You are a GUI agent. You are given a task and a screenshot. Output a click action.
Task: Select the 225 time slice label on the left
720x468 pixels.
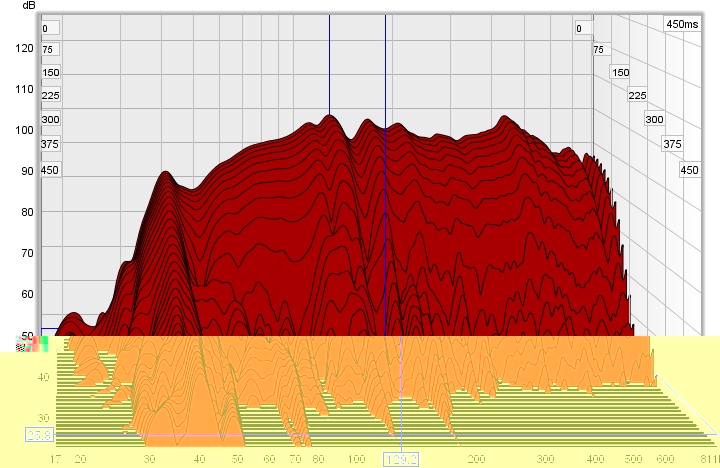pos(50,96)
